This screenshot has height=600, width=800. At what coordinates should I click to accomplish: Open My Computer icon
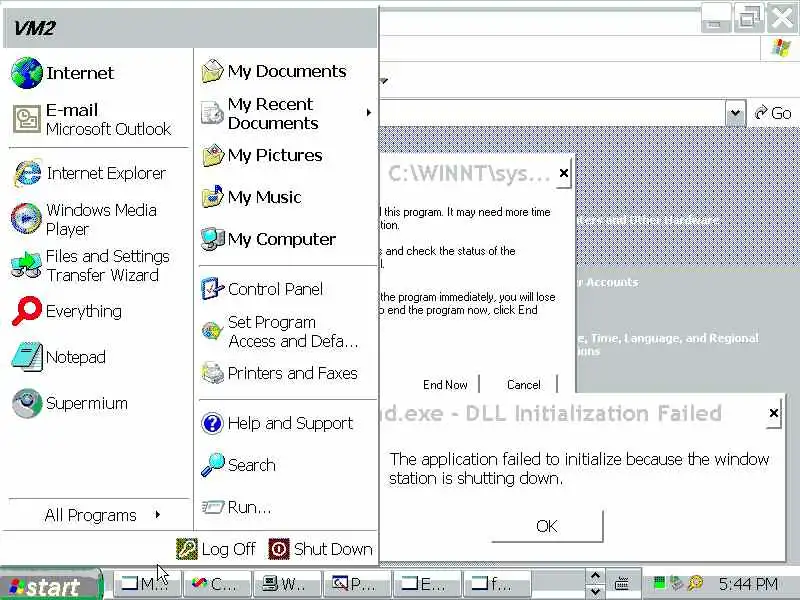pos(212,239)
